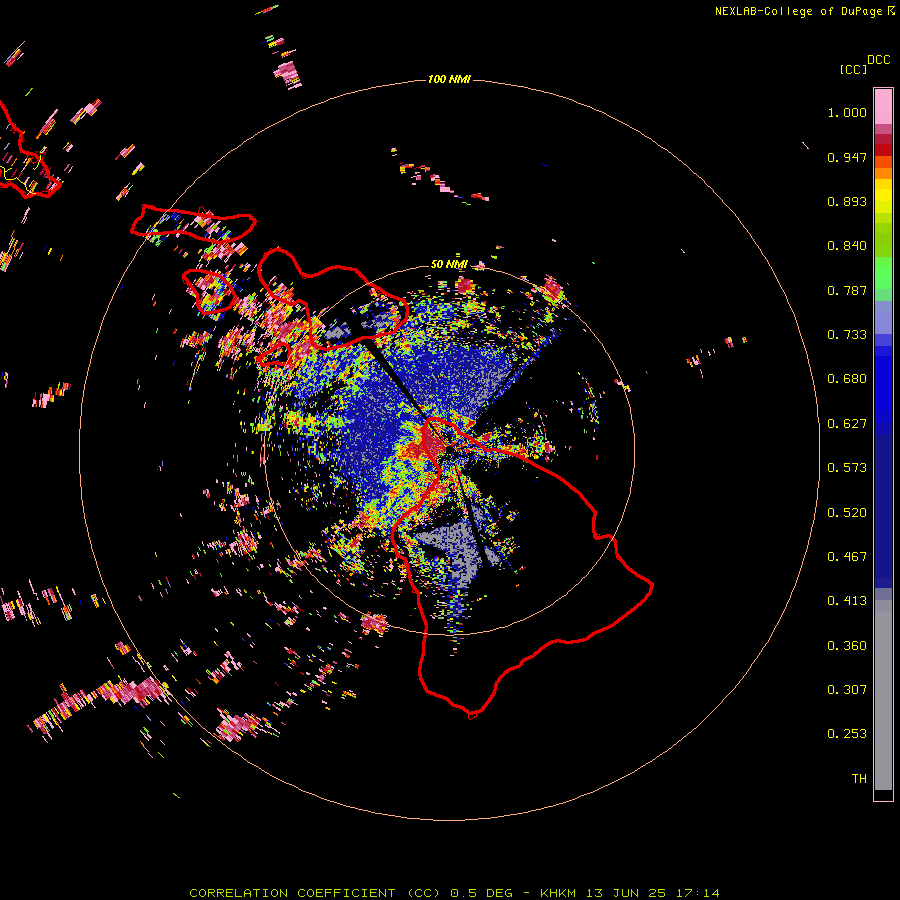Screen dimensions: 900x900
Task: Click the 0.947 scale value
Action: [847, 157]
